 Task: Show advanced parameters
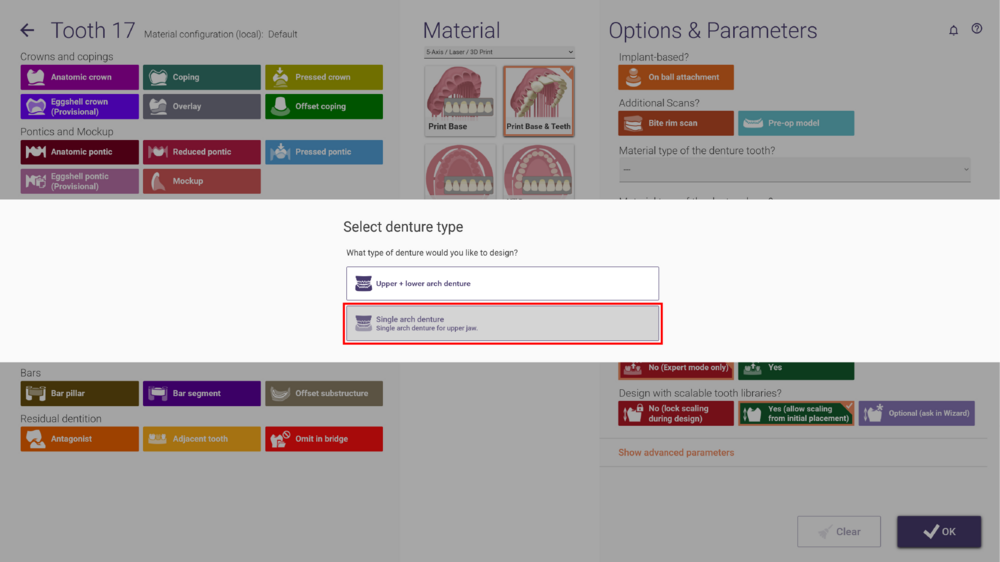(676, 452)
